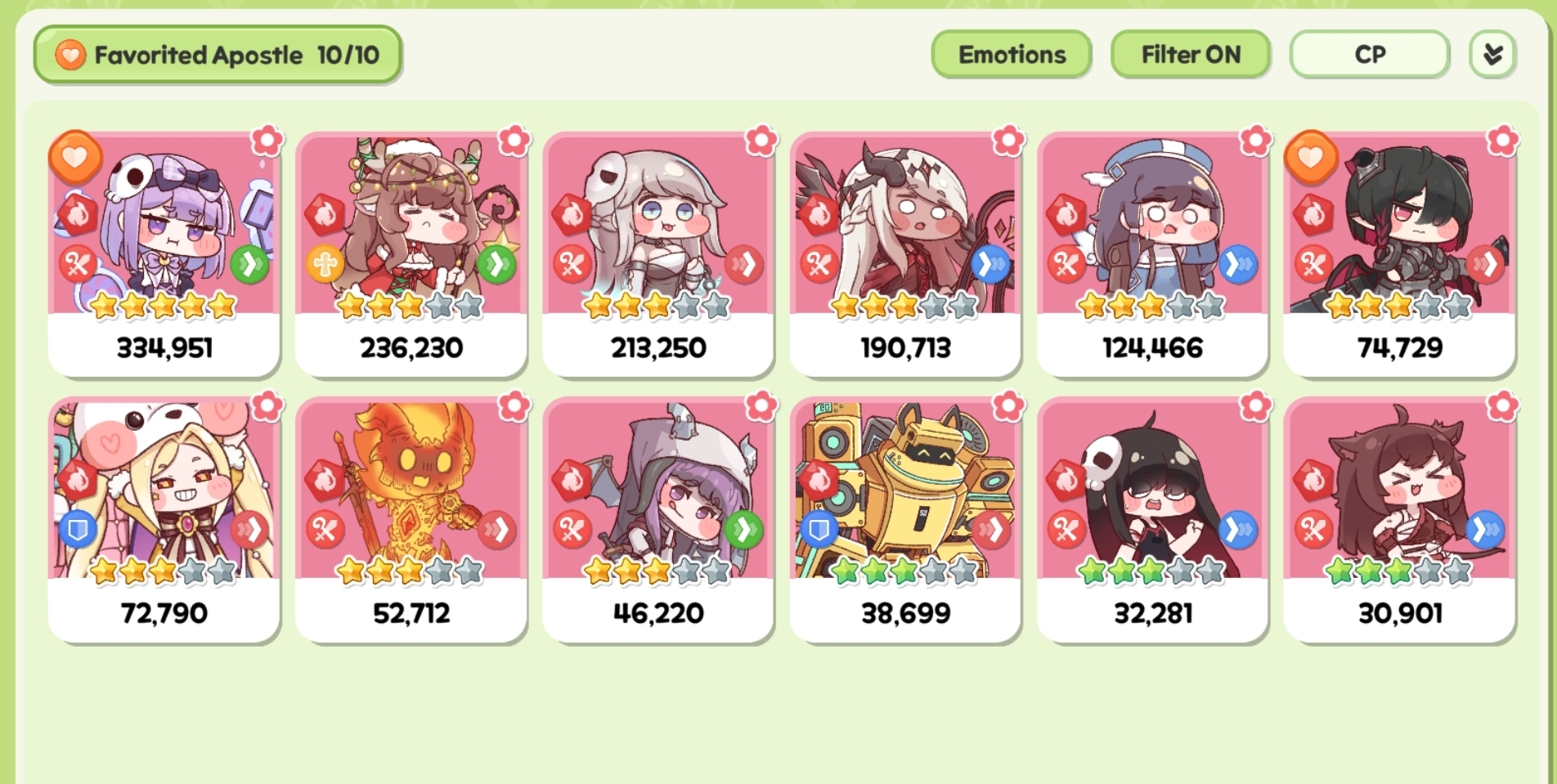Select the hooded apostle with 46,220 CP
Screen dimensions: 1557x784
658,520
